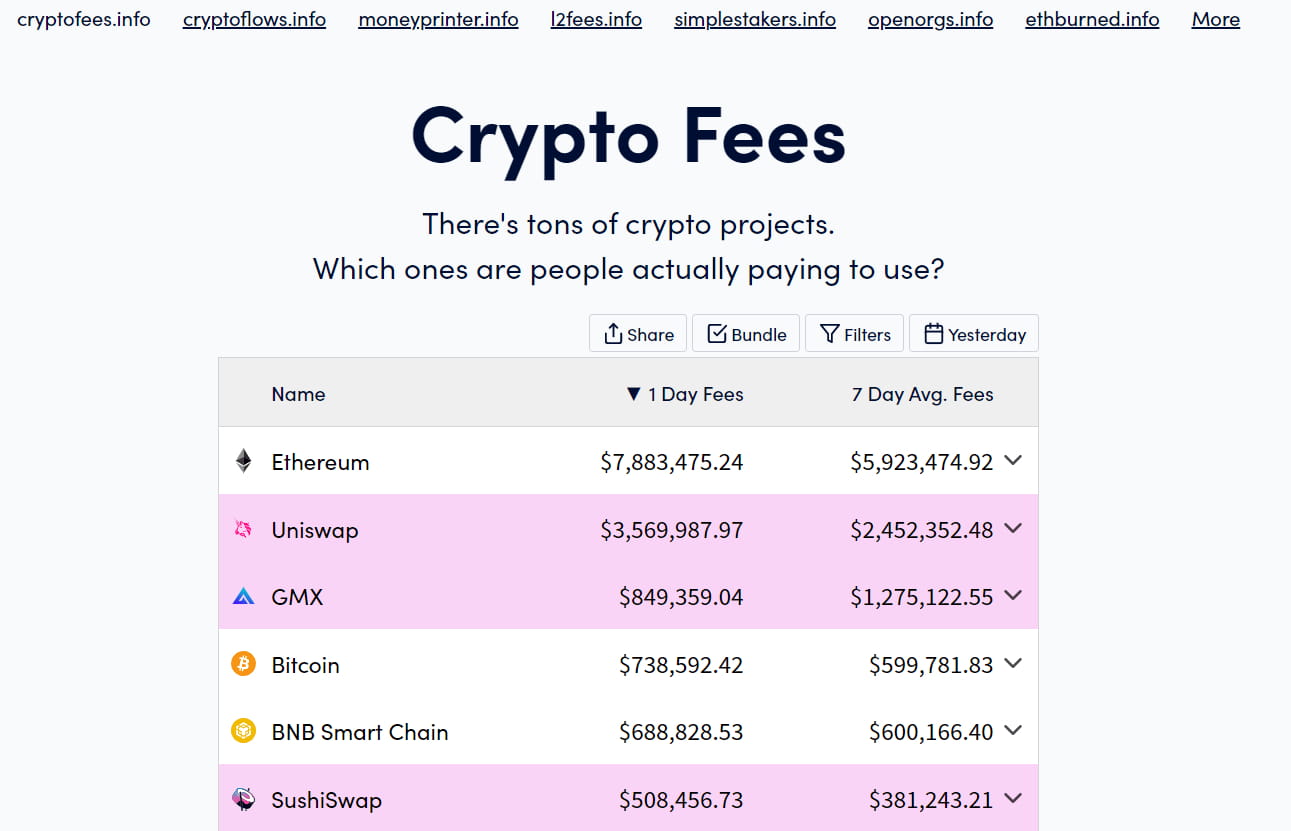Viewport: 1291px width, 831px height.
Task: Go to the l2fees.info site link
Action: 596,19
